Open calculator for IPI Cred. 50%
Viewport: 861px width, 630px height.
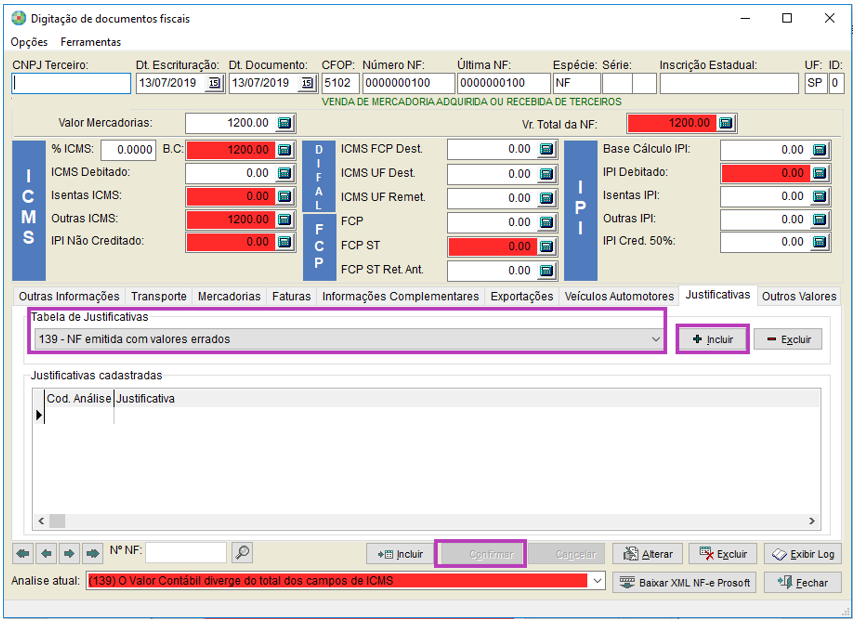(x=819, y=242)
